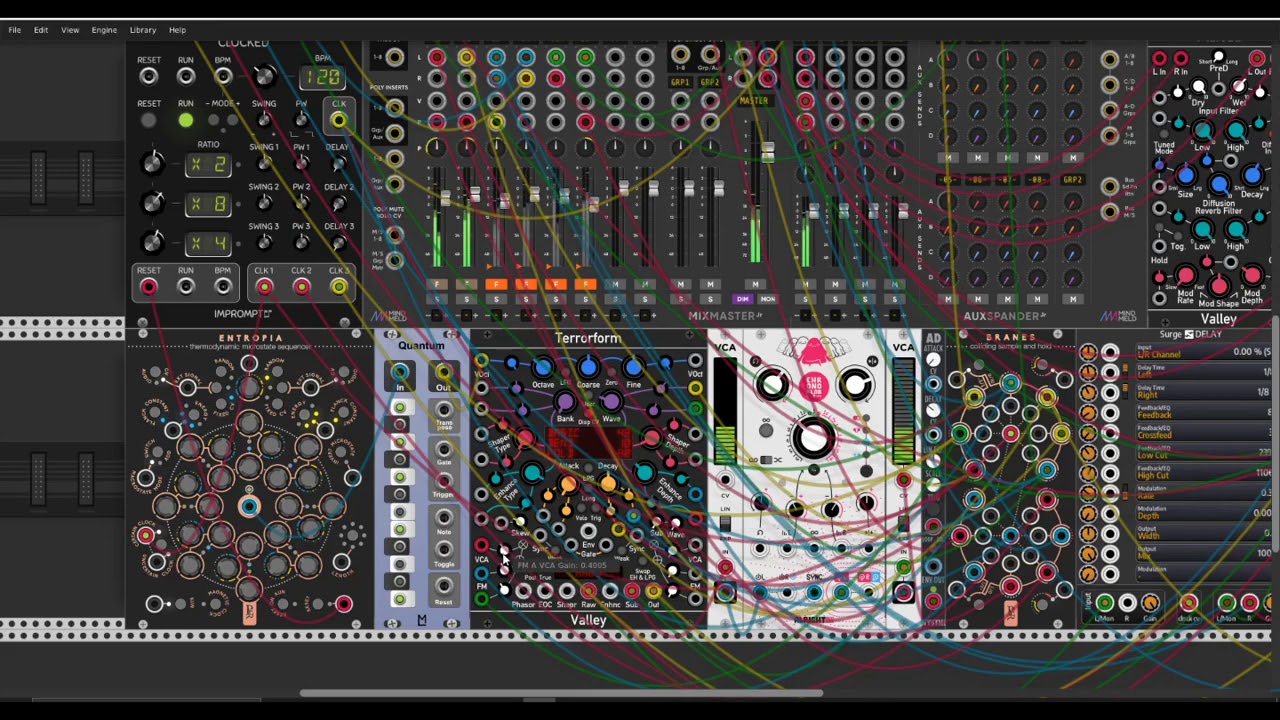
Task: Toggle the topmost note key on Quantum
Action: (399, 408)
